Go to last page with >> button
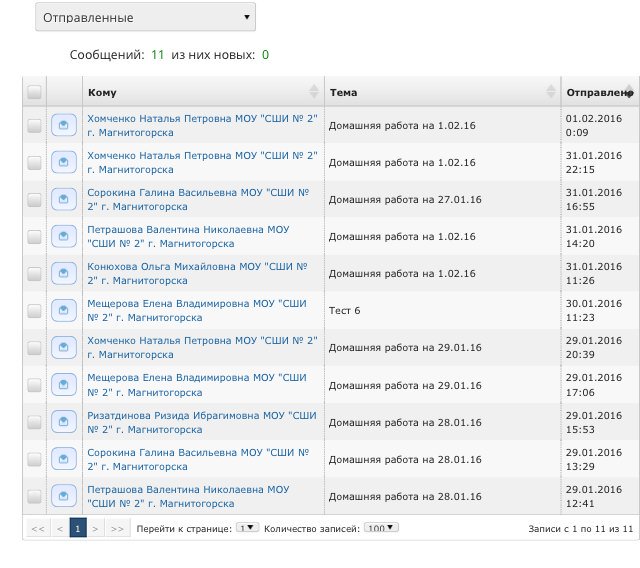The image size is (640, 568). (118, 528)
